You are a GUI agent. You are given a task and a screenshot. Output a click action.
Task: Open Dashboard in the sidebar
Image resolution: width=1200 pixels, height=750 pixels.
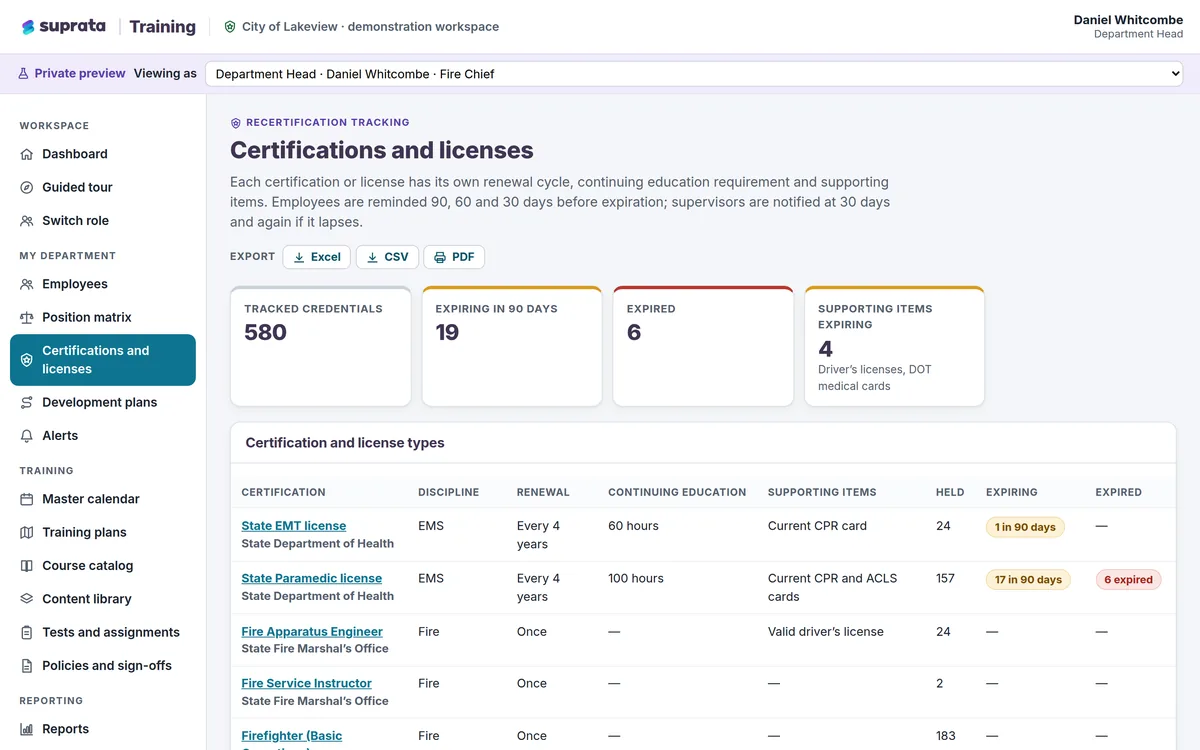[103, 154]
